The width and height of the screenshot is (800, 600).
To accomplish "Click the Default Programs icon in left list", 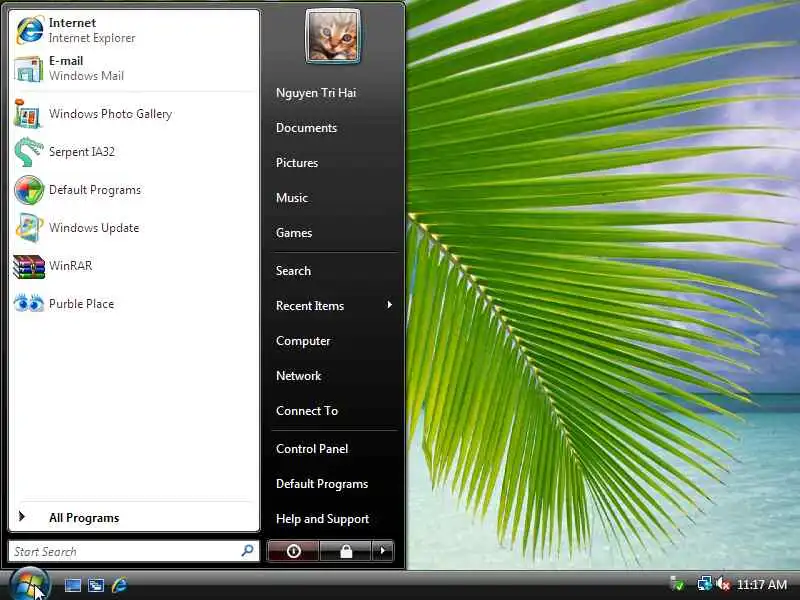I will point(29,190).
